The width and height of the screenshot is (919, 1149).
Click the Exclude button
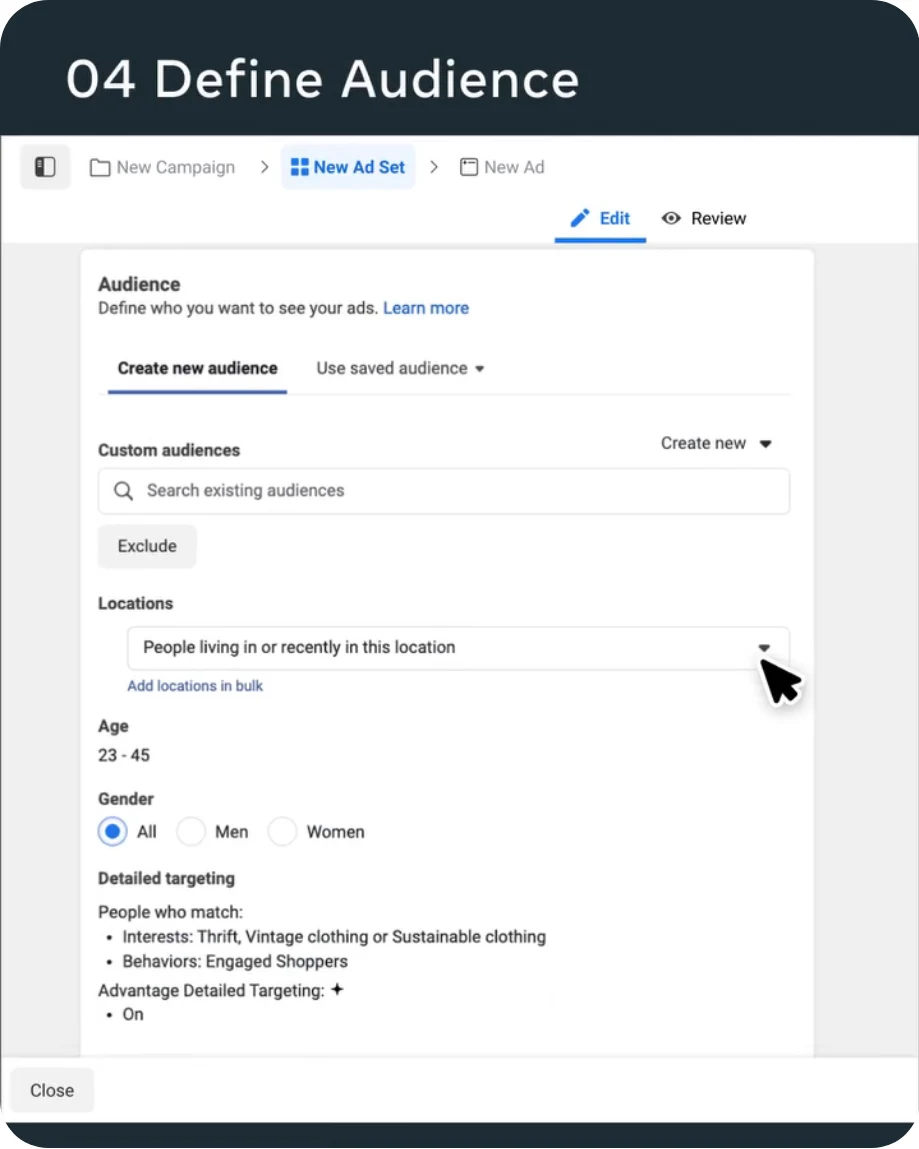click(x=147, y=546)
